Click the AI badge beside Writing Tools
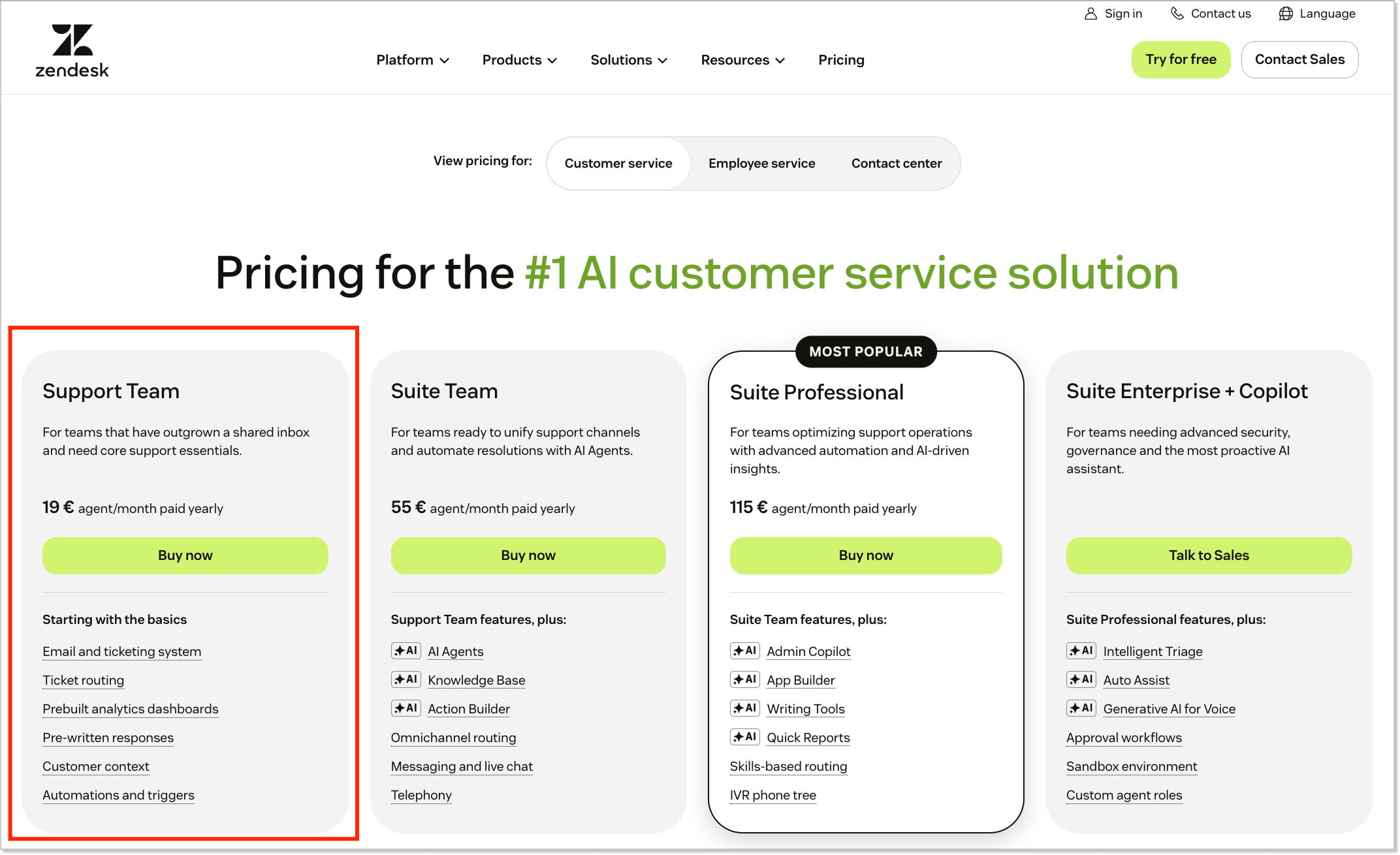 [745, 708]
